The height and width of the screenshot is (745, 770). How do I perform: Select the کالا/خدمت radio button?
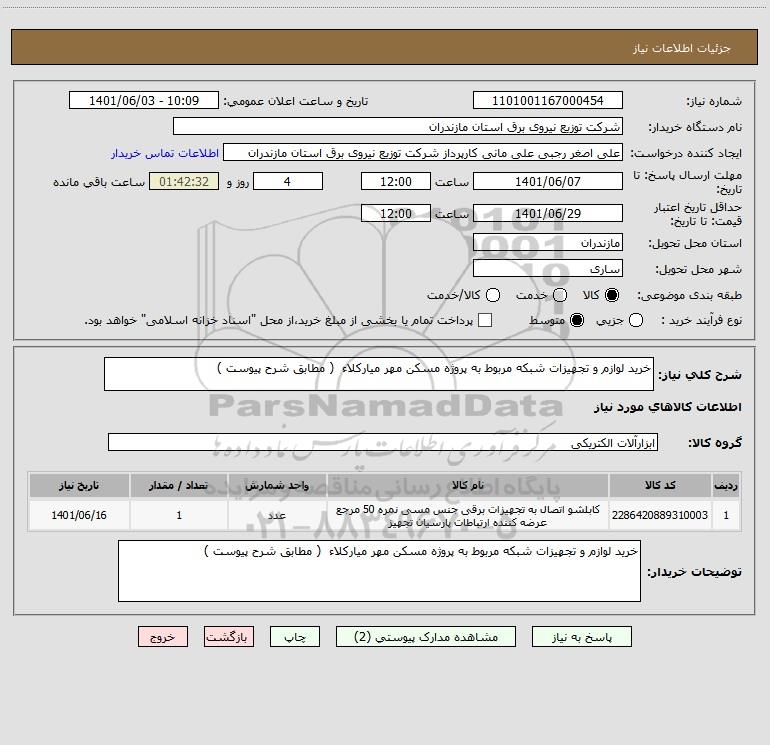pos(493,295)
